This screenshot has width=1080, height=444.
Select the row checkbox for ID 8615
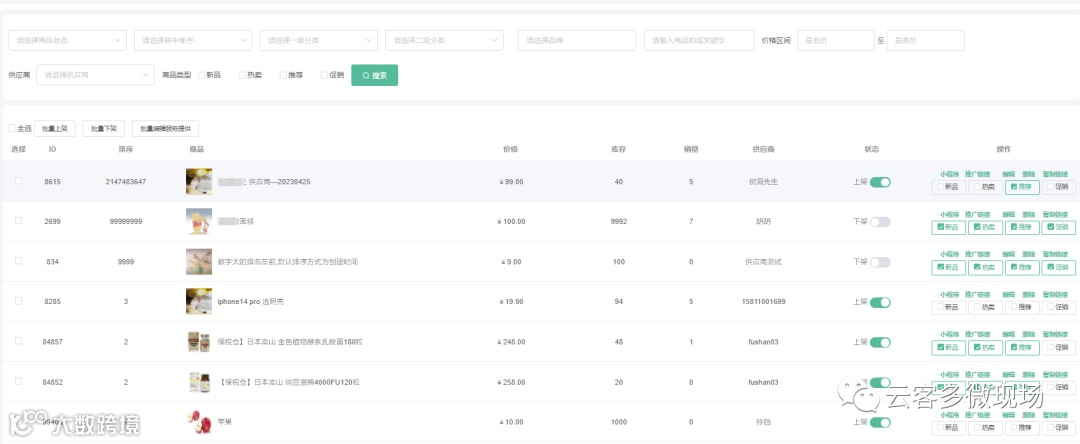[x=19, y=181]
